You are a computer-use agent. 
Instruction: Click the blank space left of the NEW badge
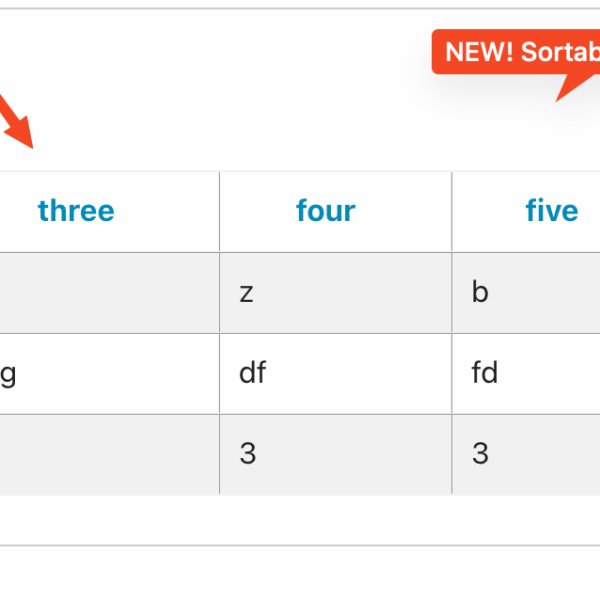coord(250,60)
